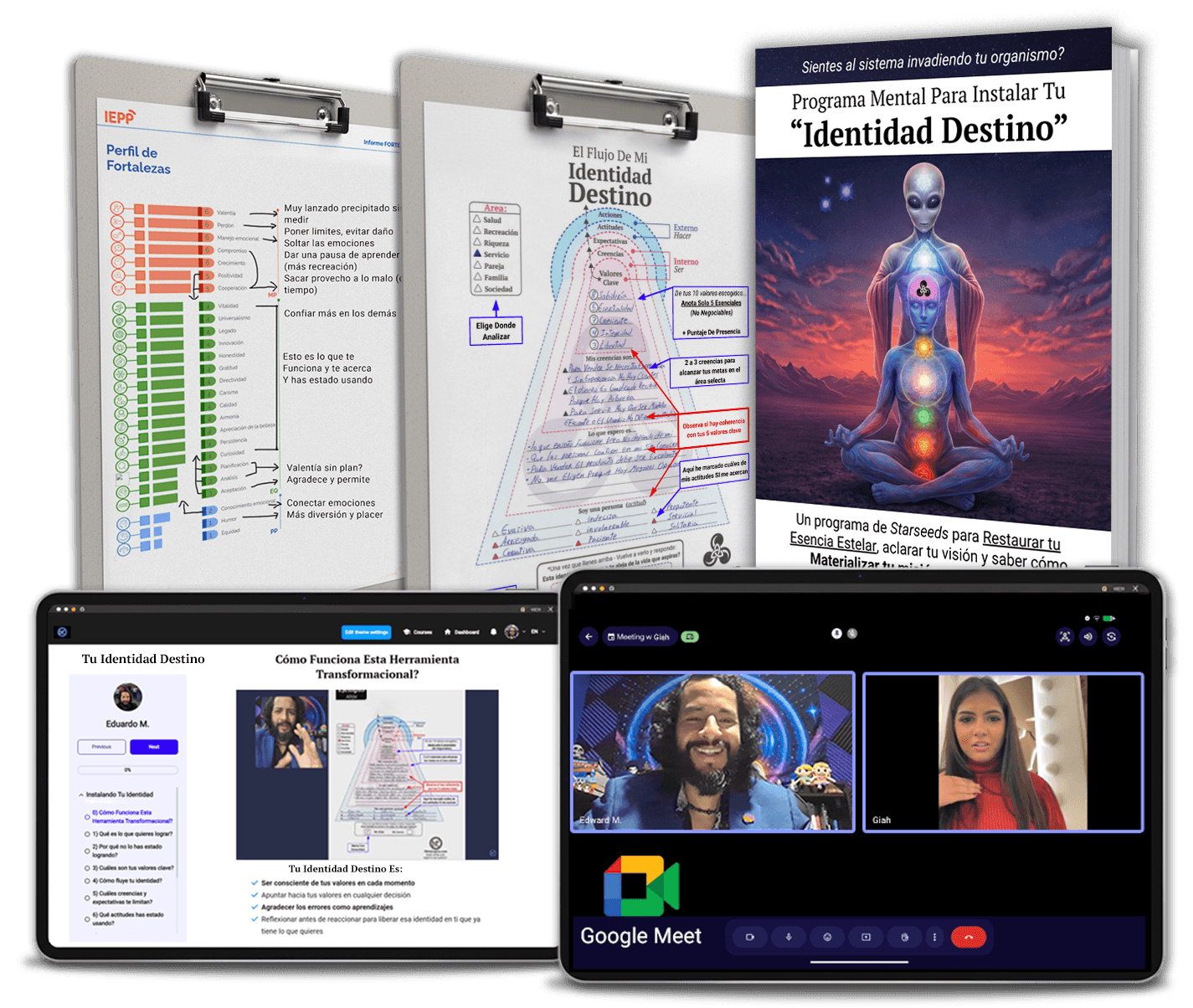The image size is (1193, 1008).
Task: Click the present screen icon in Meet
Action: coord(866,938)
